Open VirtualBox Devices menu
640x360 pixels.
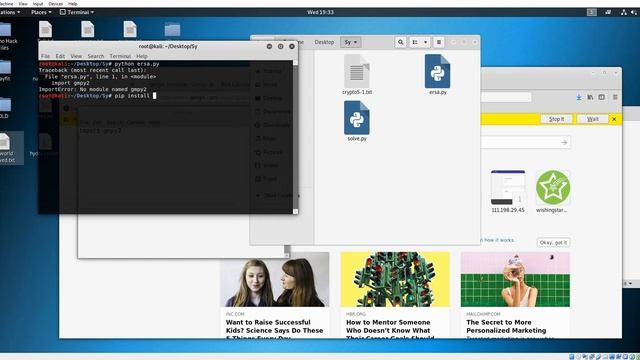(56, 3)
